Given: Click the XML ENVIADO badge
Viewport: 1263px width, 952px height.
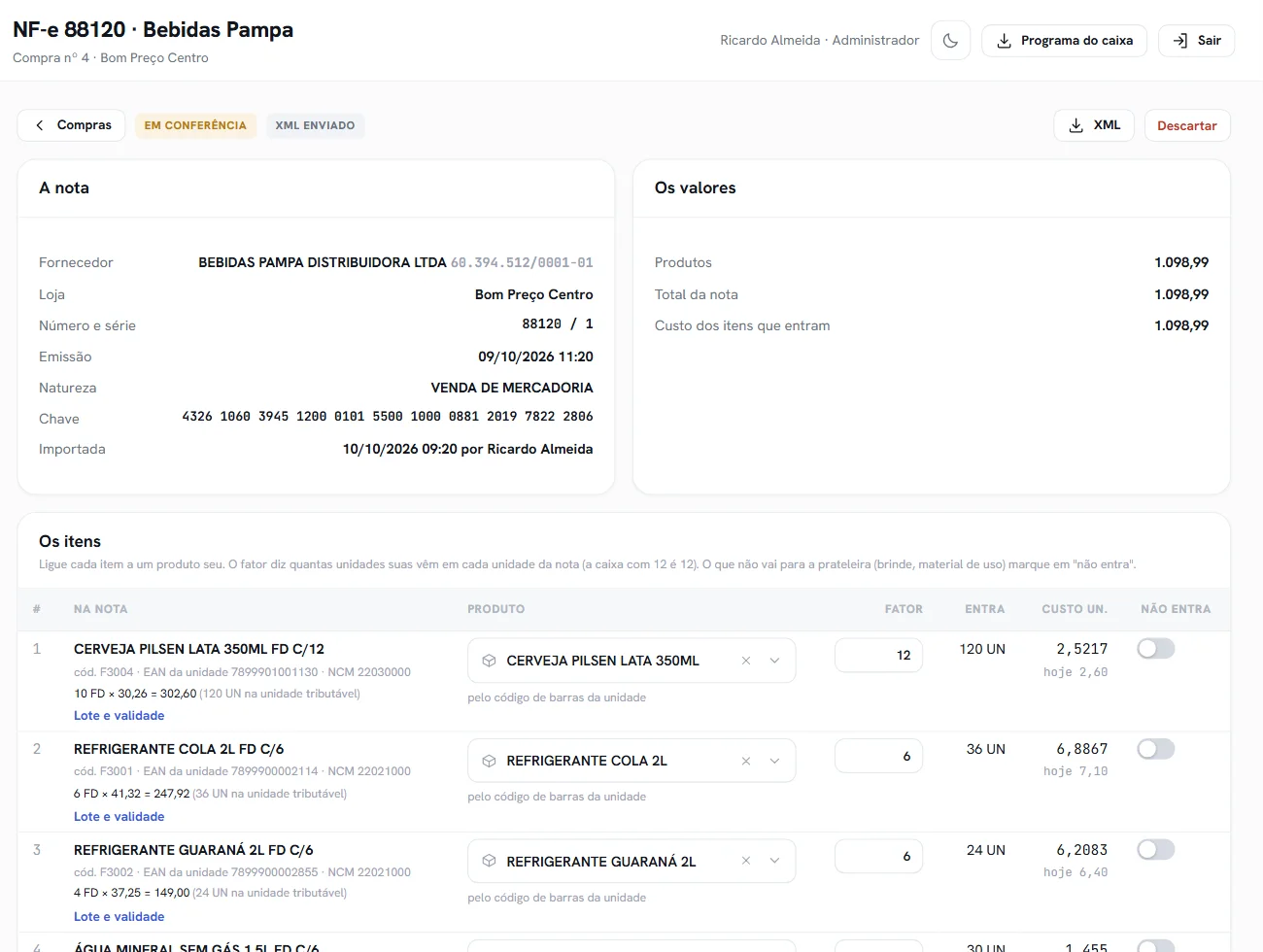Looking at the screenshot, I should tap(315, 125).
